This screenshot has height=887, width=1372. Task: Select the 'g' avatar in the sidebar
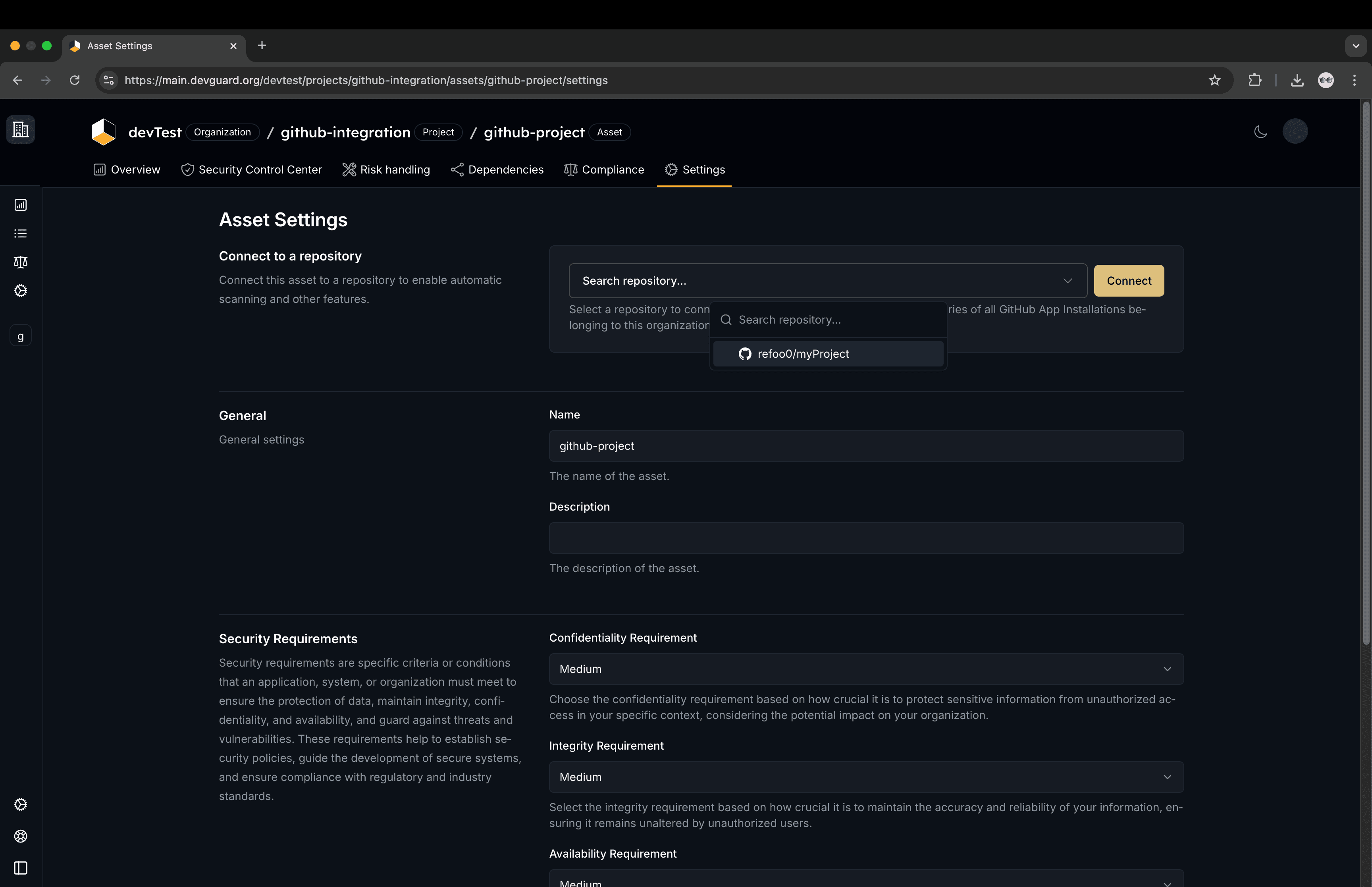tap(20, 336)
